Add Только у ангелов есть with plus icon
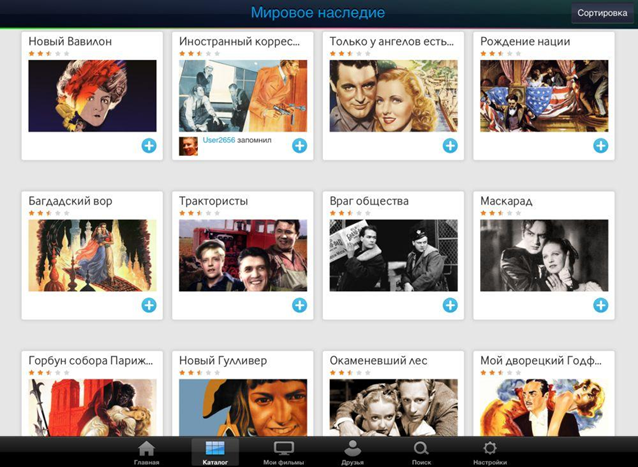This screenshot has height=467, width=638. (450, 146)
